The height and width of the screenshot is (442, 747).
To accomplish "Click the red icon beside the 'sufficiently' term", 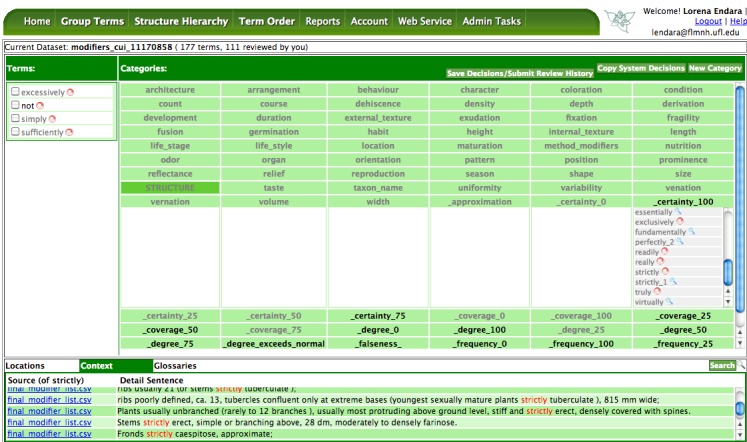I will point(70,132).
